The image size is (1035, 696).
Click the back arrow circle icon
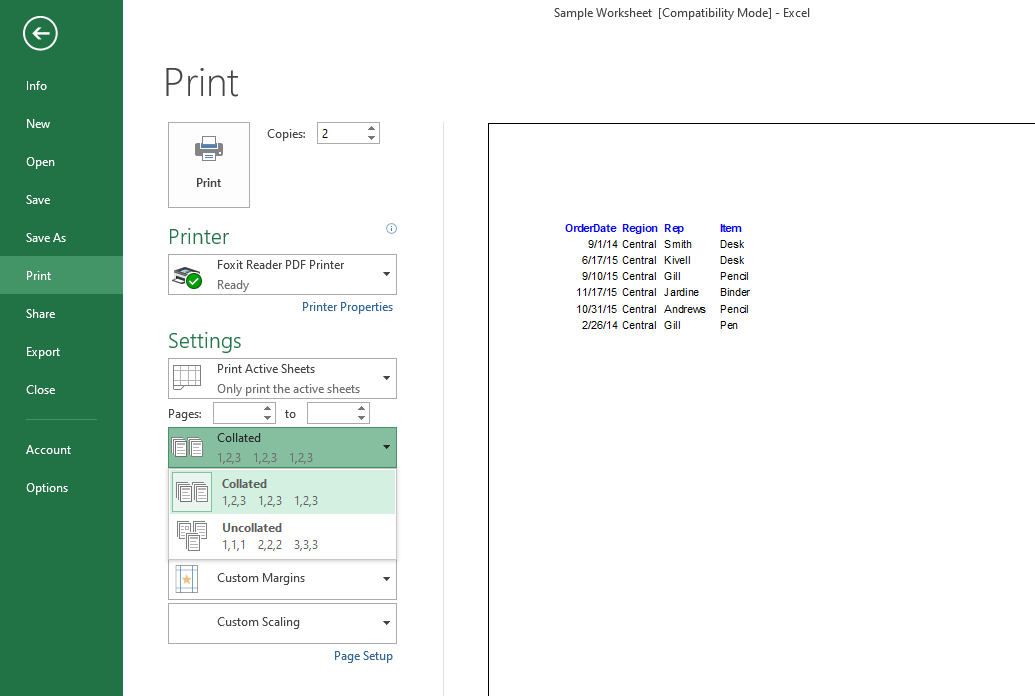pyautogui.click(x=40, y=34)
